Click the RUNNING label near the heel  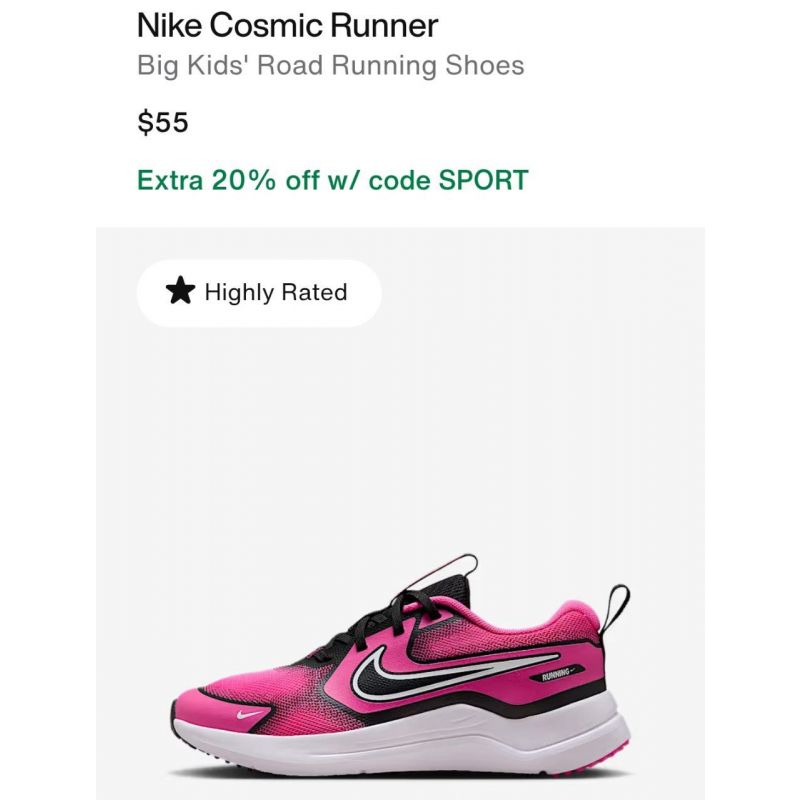pyautogui.click(x=557, y=676)
